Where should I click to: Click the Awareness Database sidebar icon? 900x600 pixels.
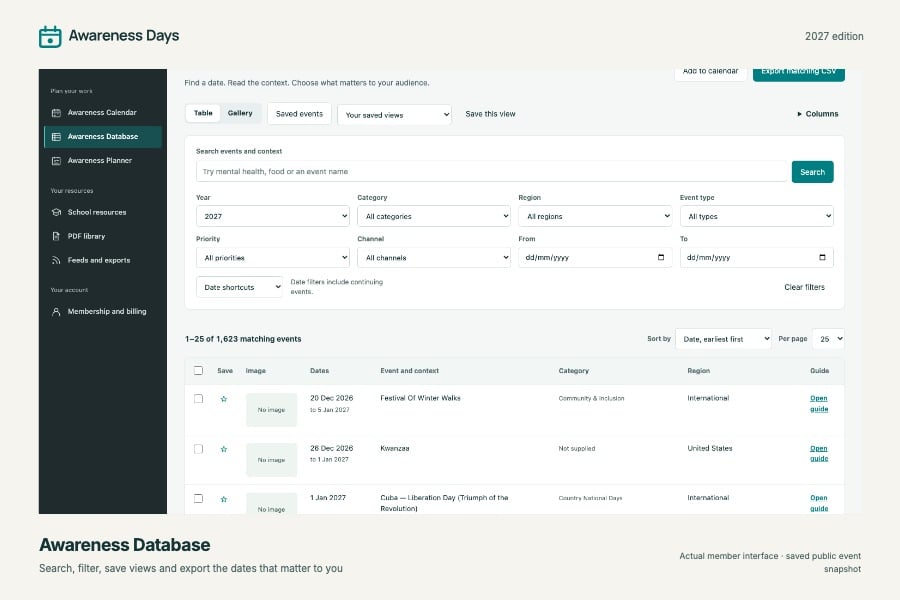pyautogui.click(x=56, y=137)
